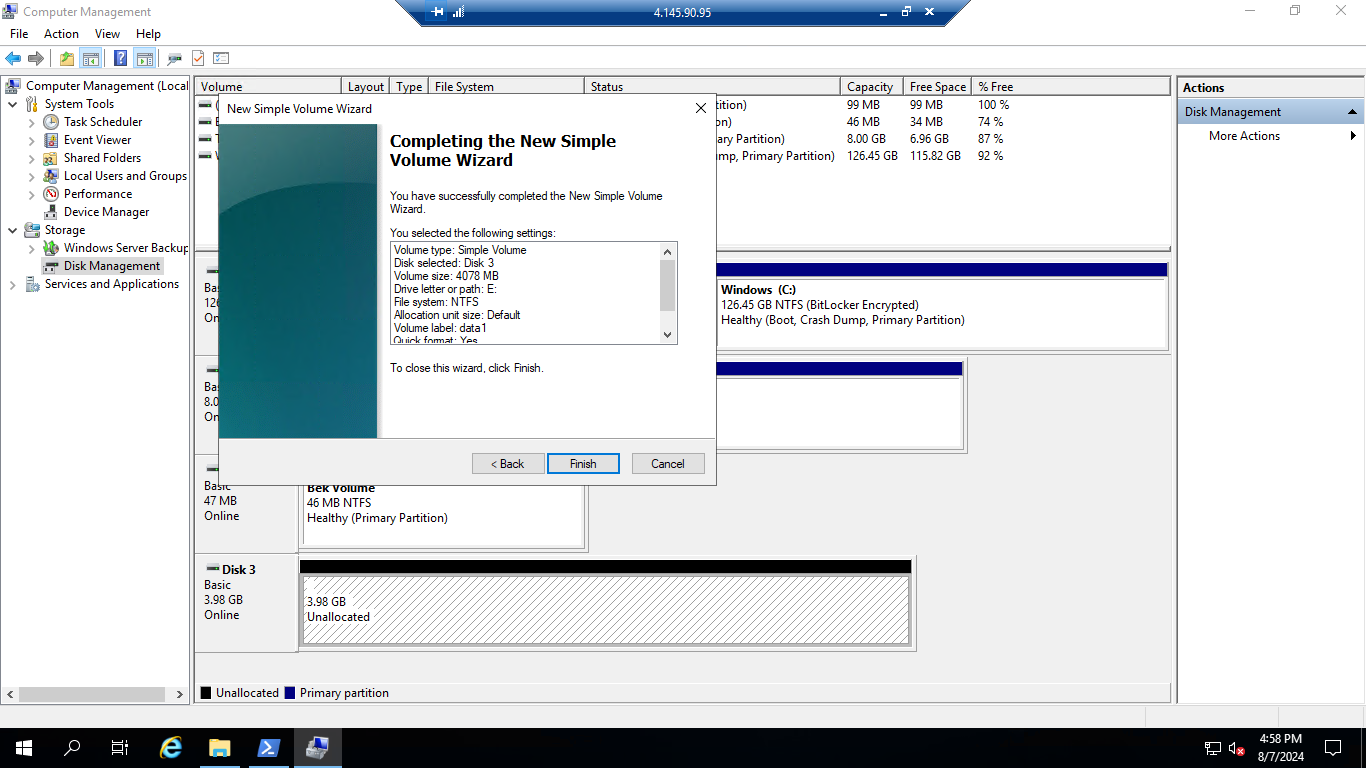The width and height of the screenshot is (1366, 768).
Task: Click the console tree scroll-right arrow
Action: click(180, 694)
